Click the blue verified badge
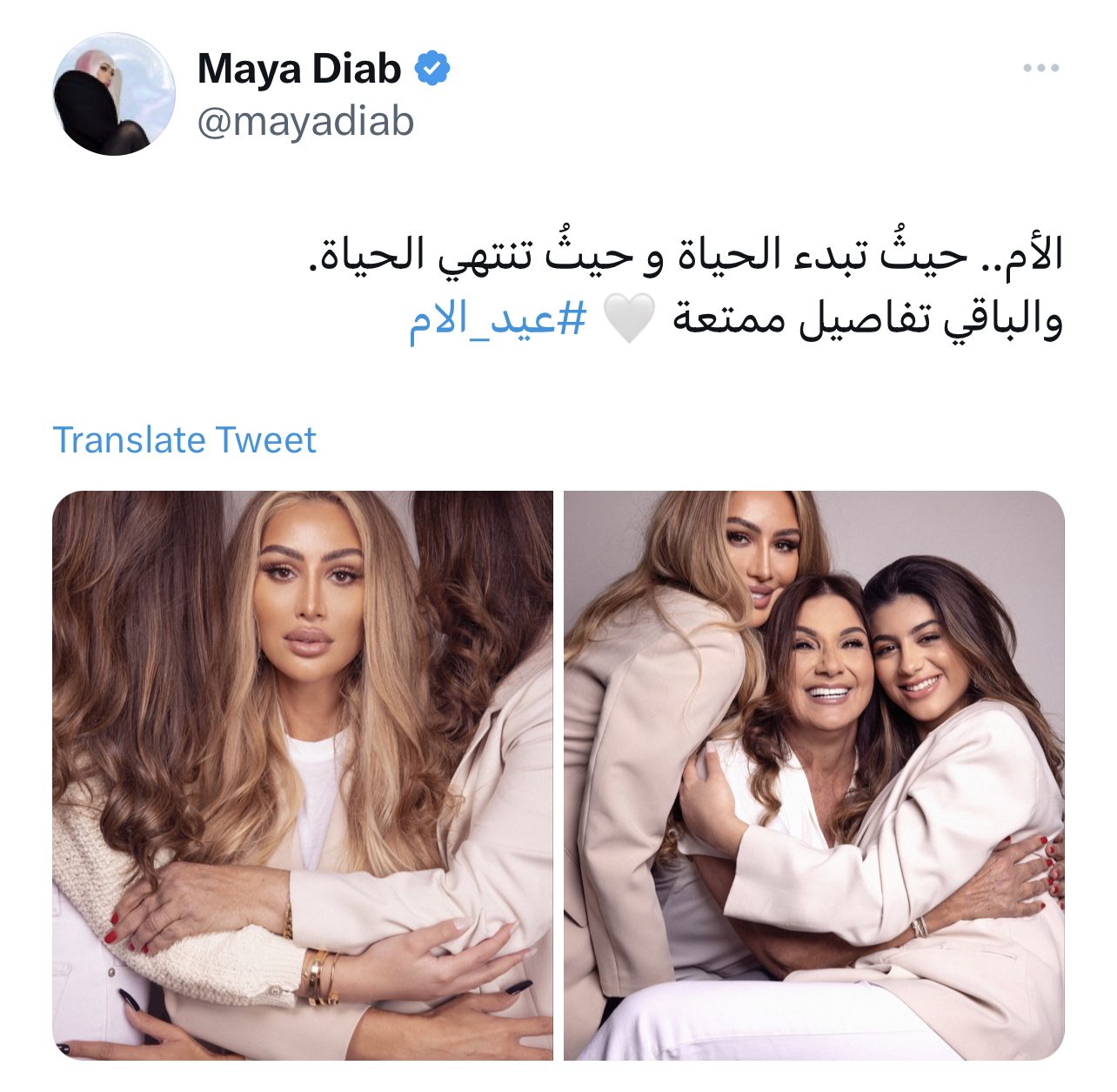 pyautogui.click(x=431, y=68)
